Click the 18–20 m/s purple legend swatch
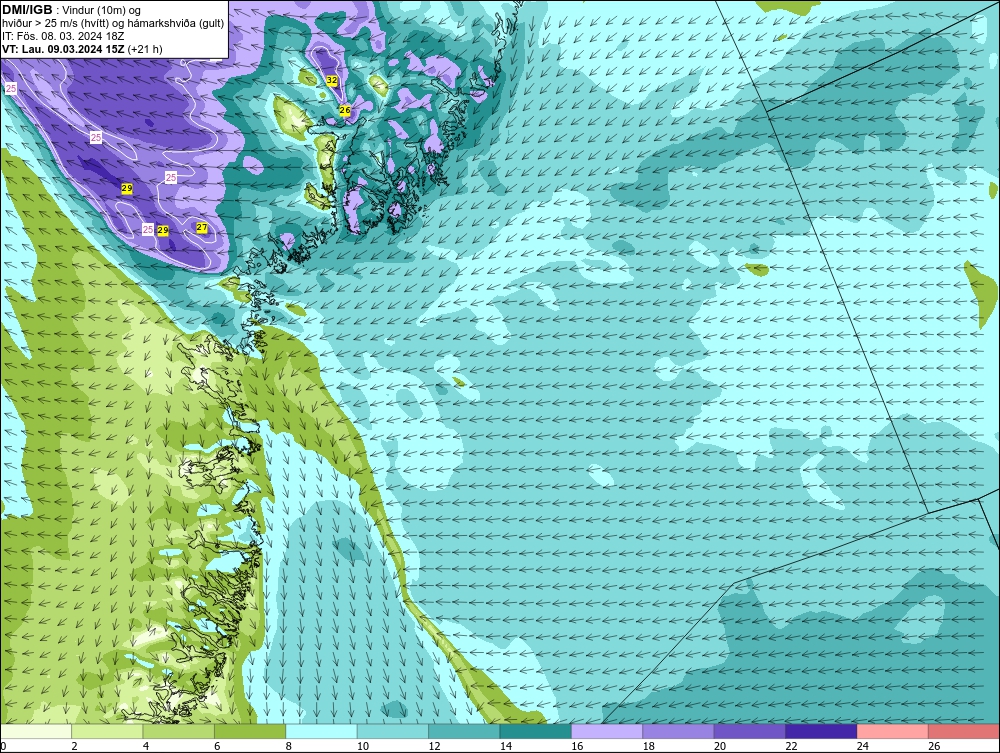The height and width of the screenshot is (753, 1000). click(x=679, y=731)
